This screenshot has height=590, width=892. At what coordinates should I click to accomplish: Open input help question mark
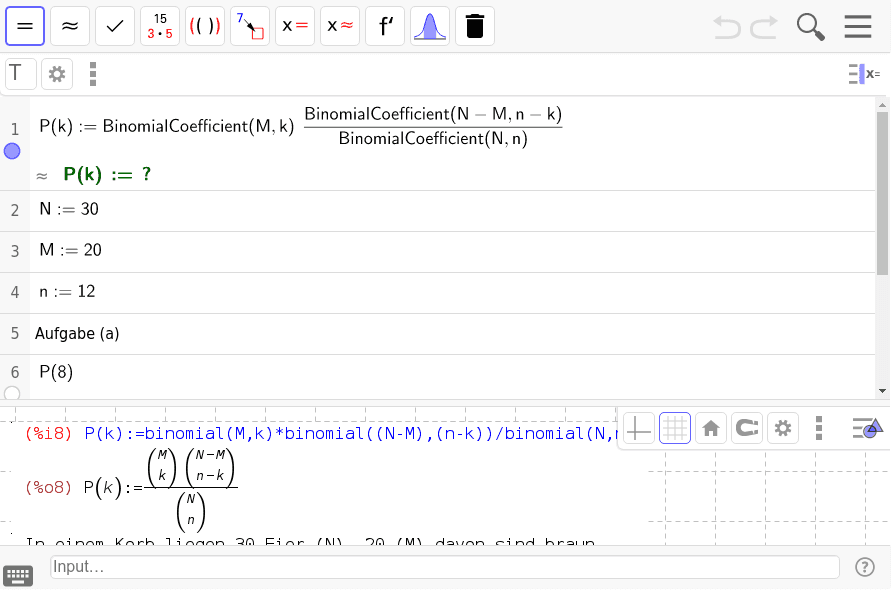(x=865, y=567)
